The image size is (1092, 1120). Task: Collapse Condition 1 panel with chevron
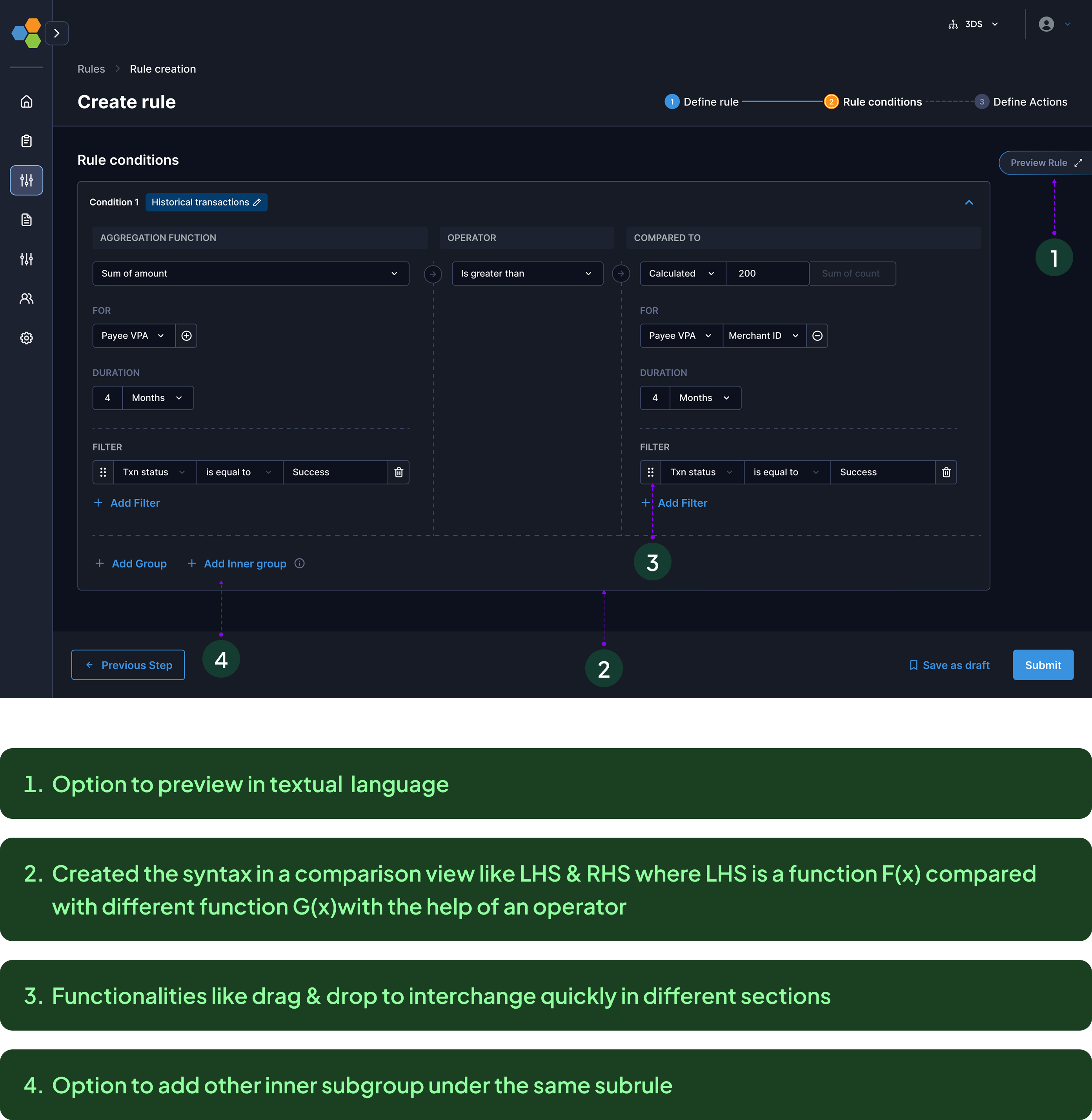pos(969,202)
